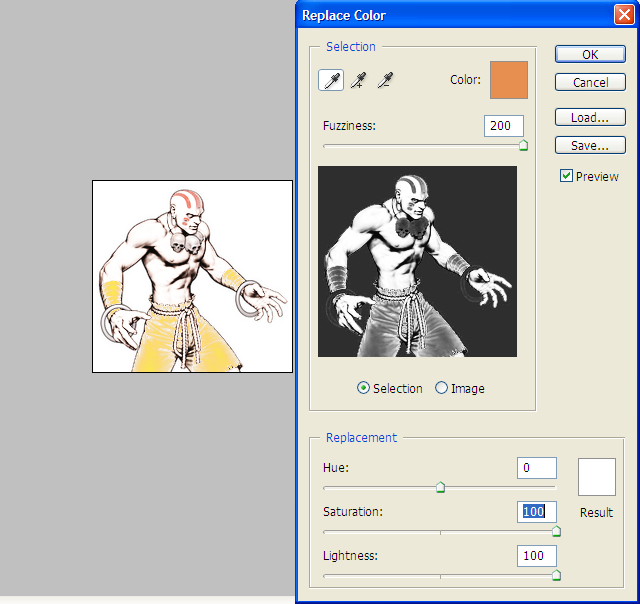Click the white Result color swatch

coord(597,477)
